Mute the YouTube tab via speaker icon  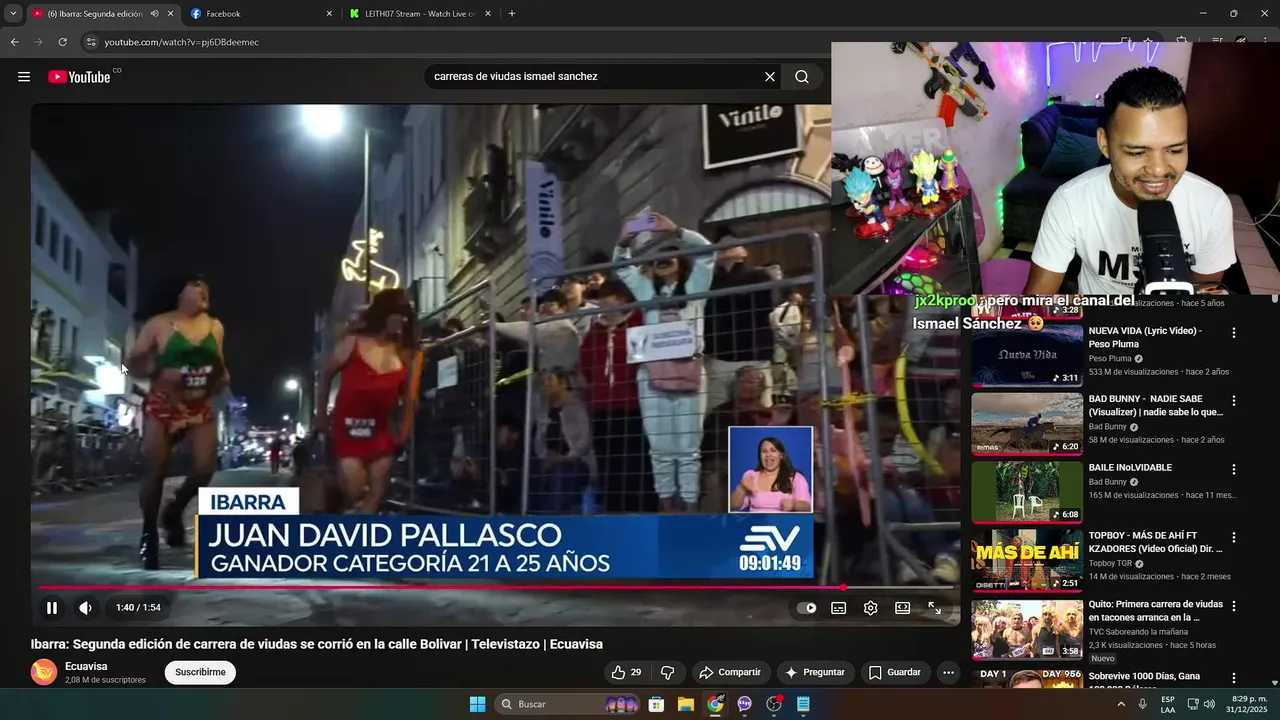pos(154,14)
